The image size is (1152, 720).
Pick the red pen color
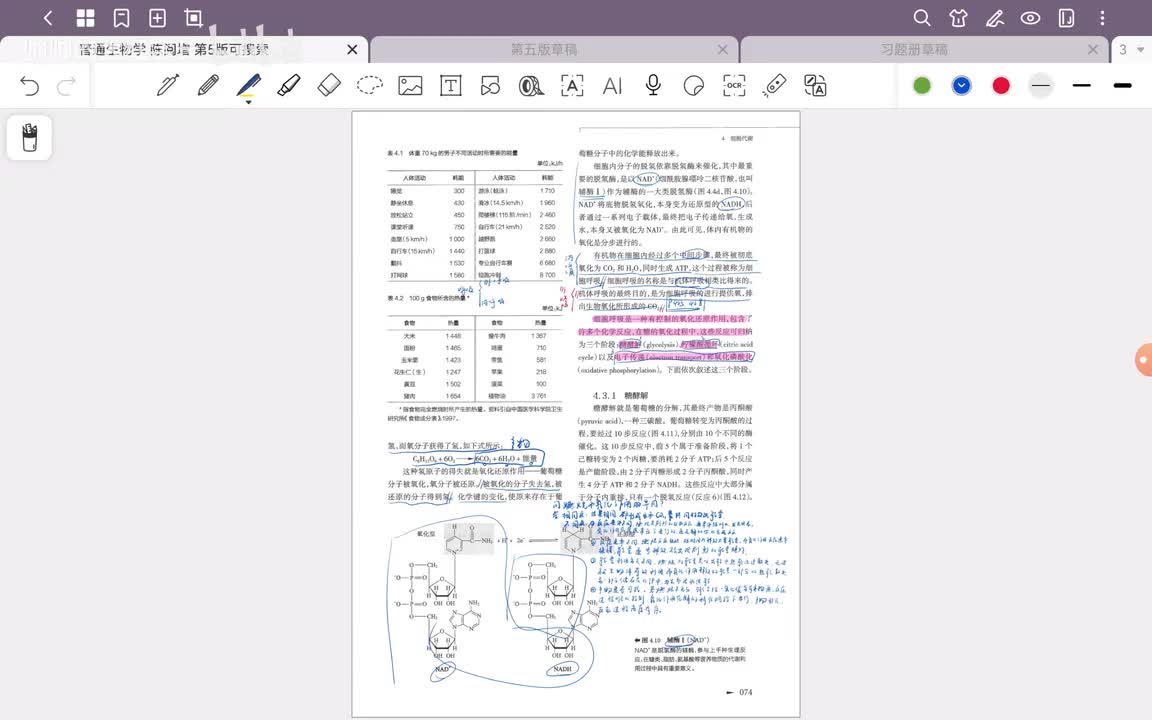pyautogui.click(x=1001, y=86)
